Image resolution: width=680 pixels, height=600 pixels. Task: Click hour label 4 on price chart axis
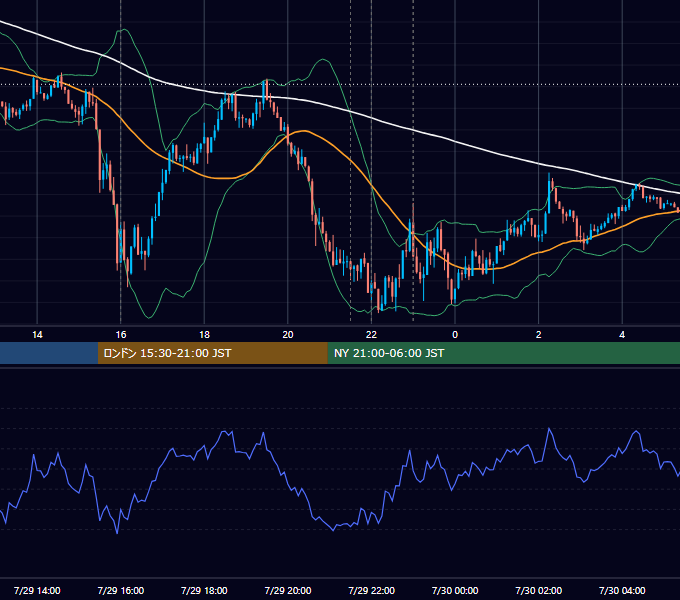[x=622, y=335]
